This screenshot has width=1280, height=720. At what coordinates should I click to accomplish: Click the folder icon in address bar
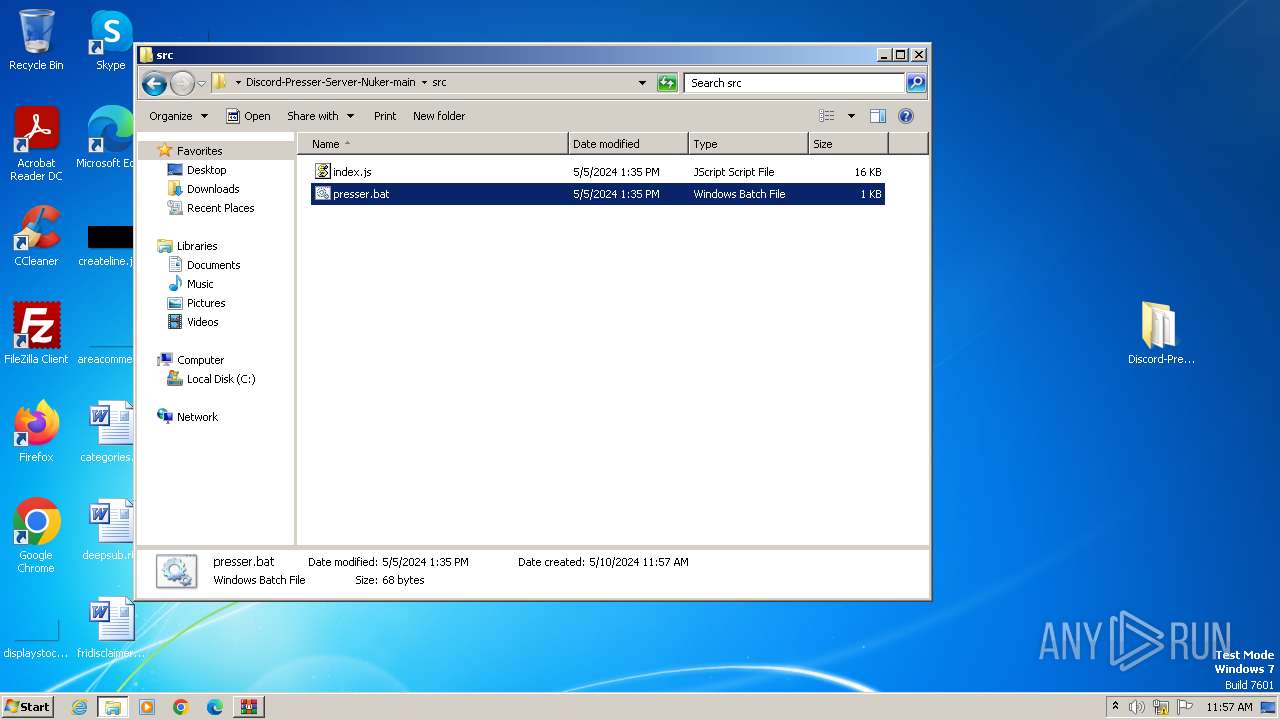tap(220, 83)
